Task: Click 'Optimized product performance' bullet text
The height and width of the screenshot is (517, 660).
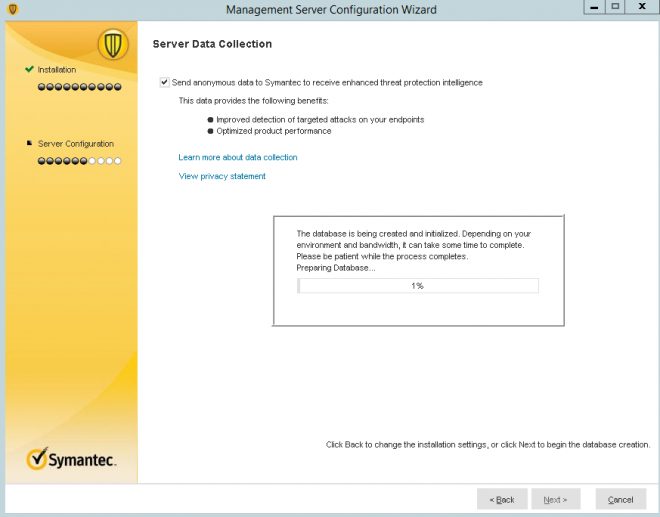Action: (274, 131)
